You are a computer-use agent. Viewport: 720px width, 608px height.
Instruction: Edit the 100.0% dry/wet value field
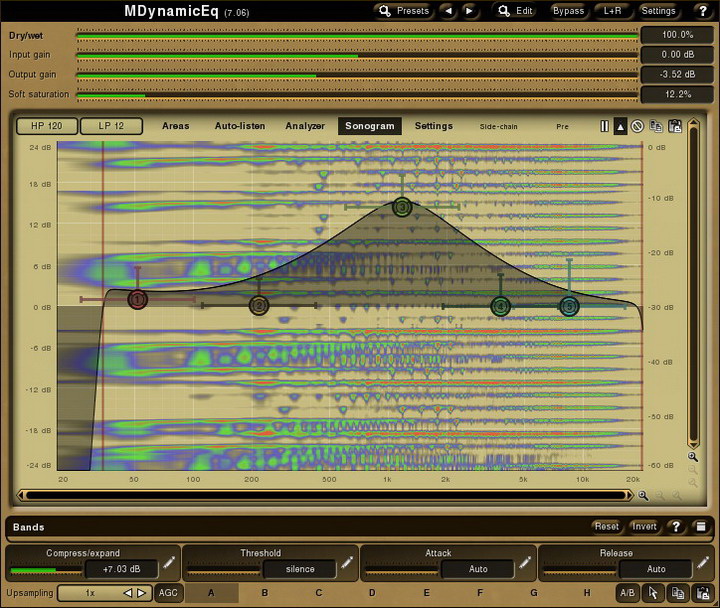pos(678,35)
